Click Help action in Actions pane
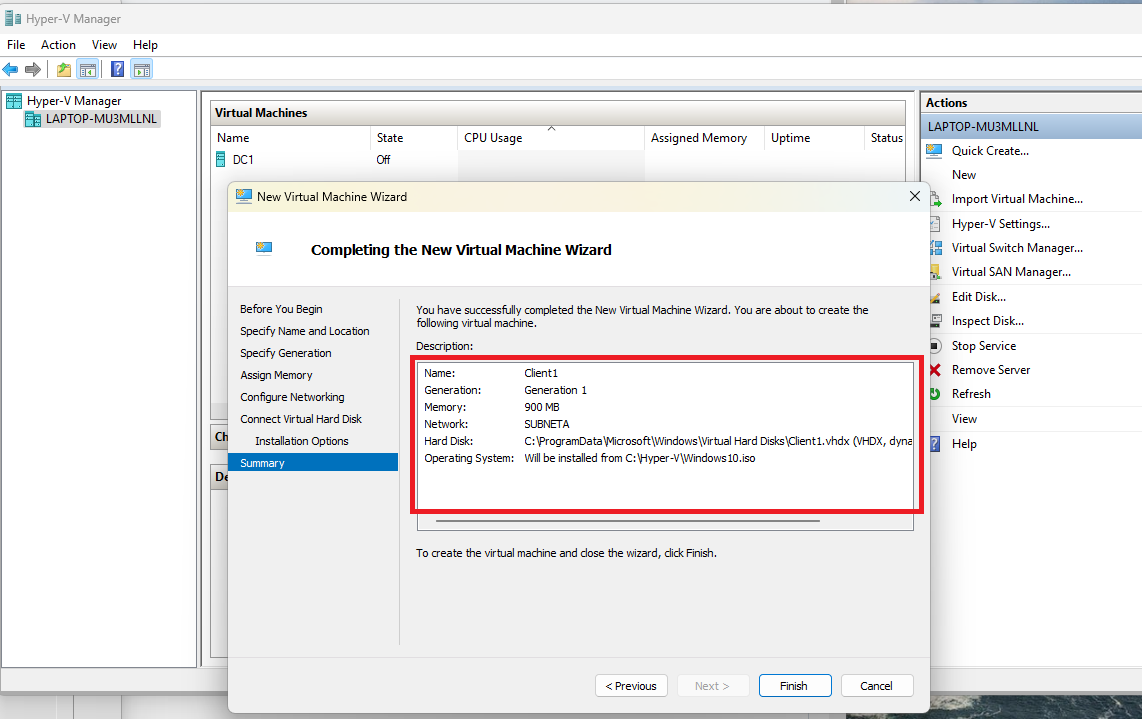The height and width of the screenshot is (719, 1142). click(964, 444)
